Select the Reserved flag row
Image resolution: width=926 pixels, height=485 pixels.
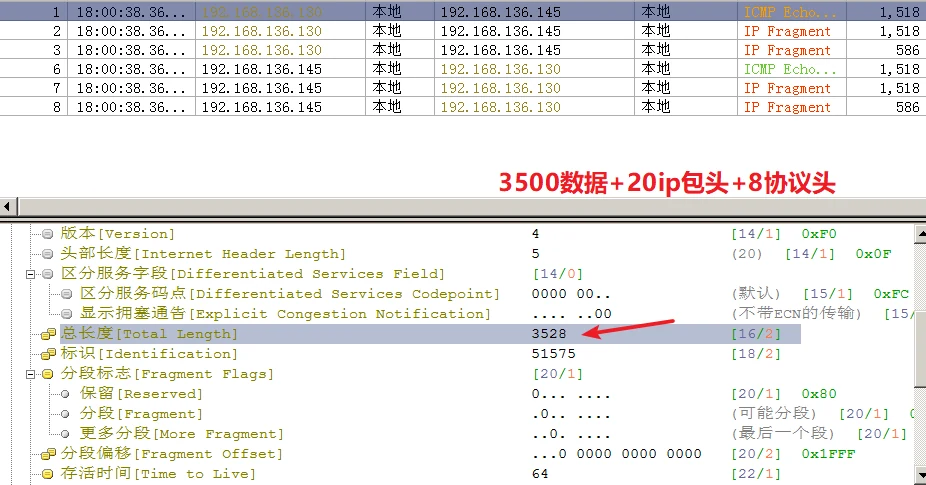[141, 394]
